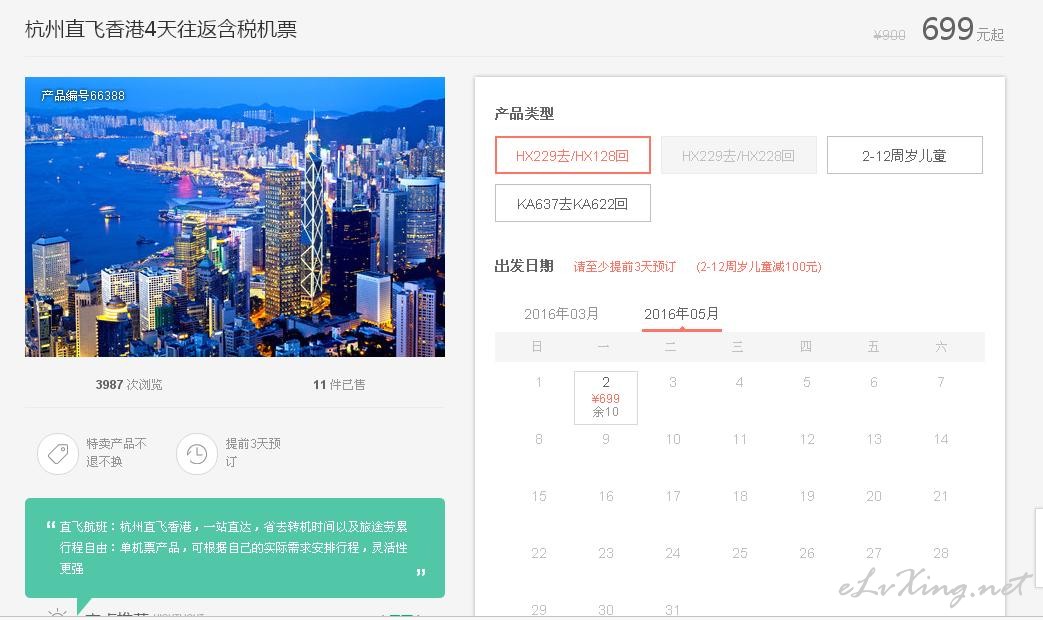The height and width of the screenshot is (620, 1043).
Task: Click the 特卖产品不退不换 policy text
Action: point(116,452)
